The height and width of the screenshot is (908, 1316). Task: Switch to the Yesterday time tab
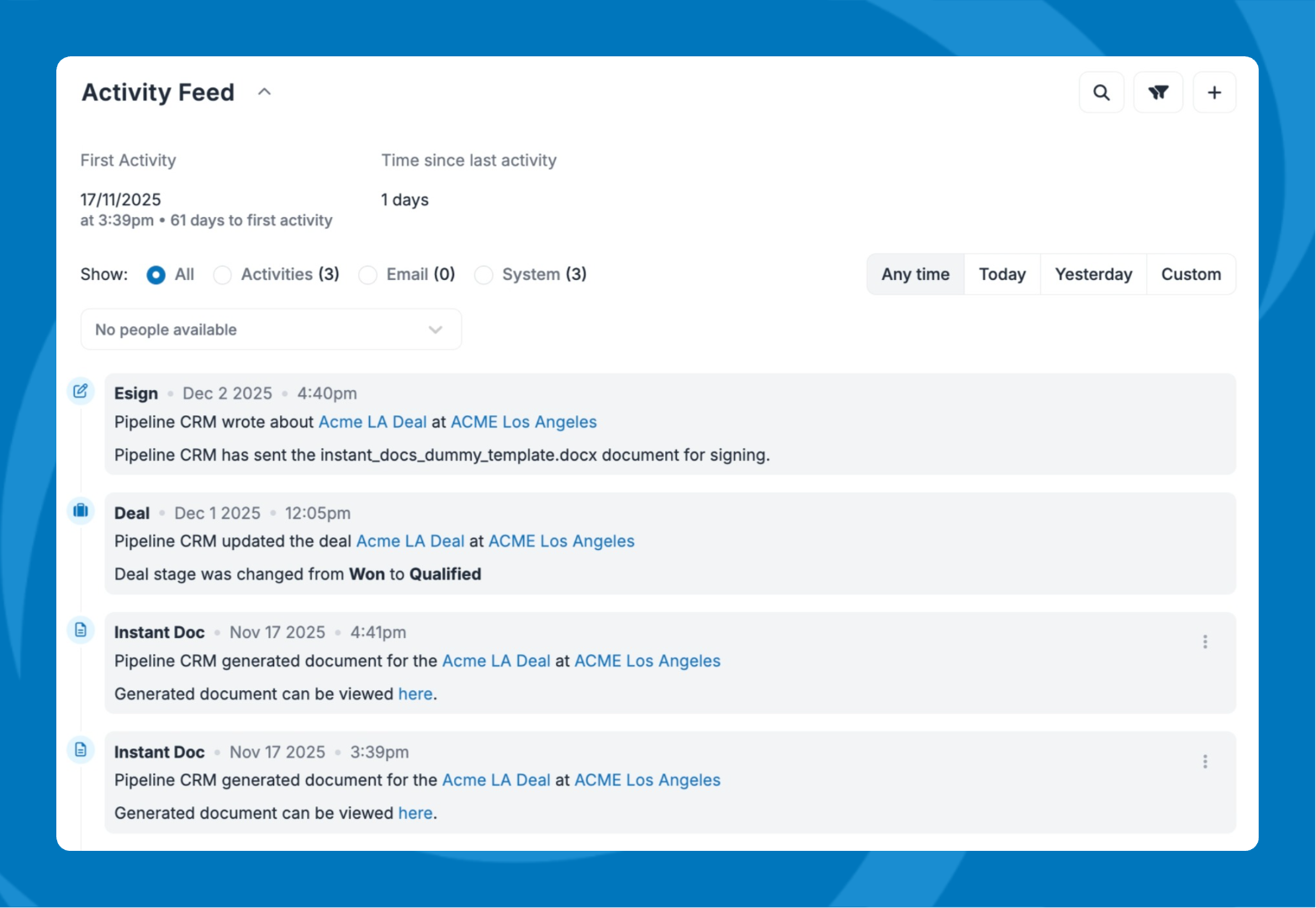1092,275
